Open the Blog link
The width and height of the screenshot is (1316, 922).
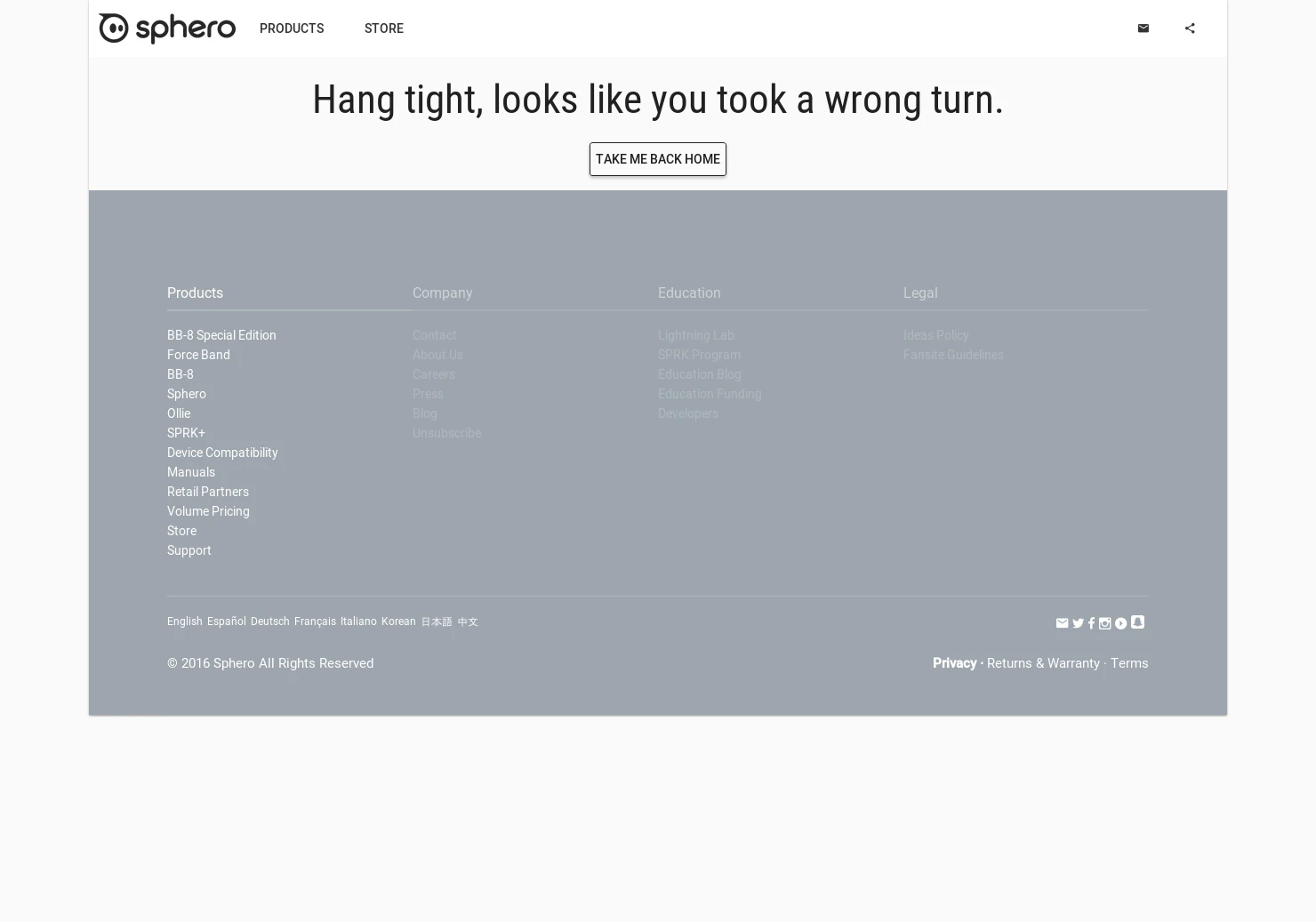tap(425, 413)
